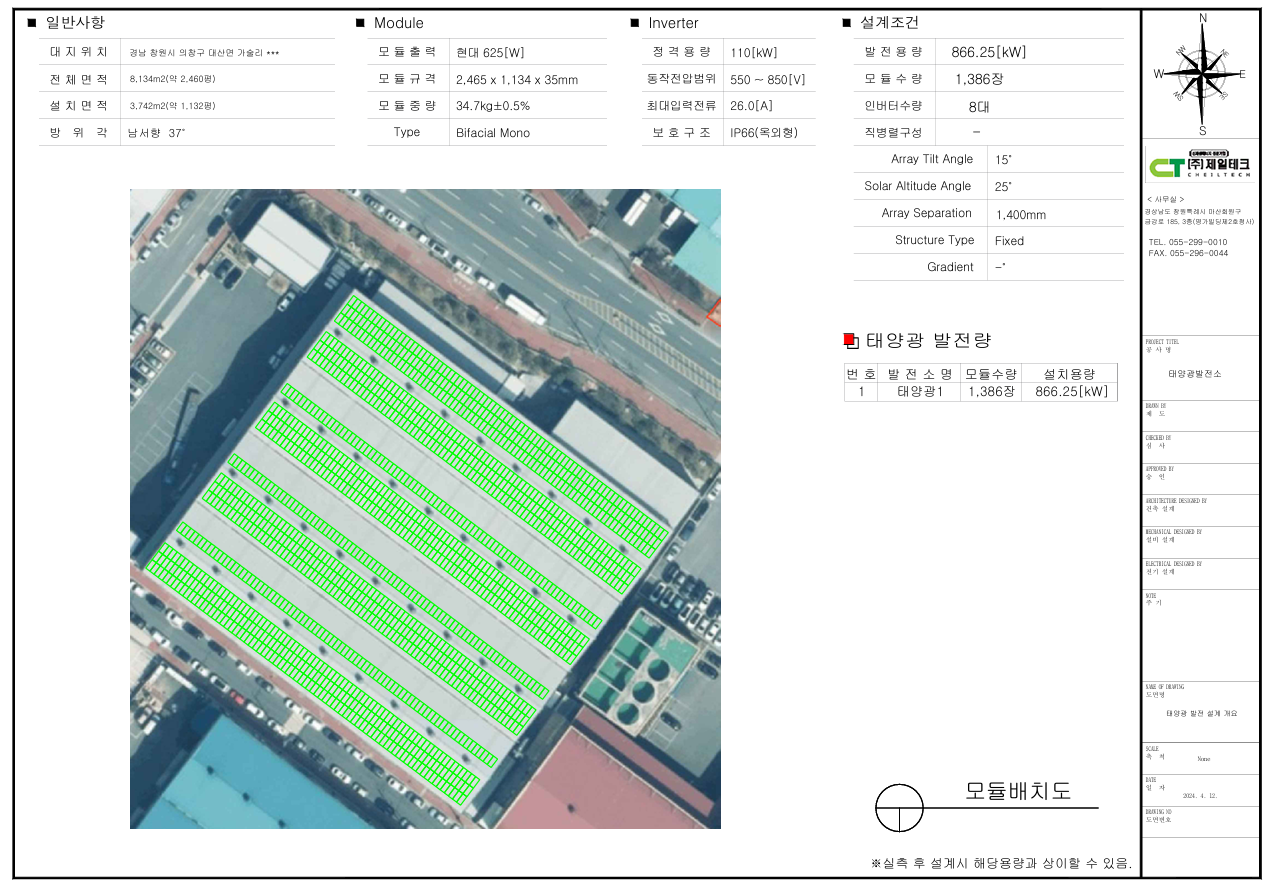The width and height of the screenshot is (1274, 891).
Task: Click the square bullet beside 설계조건 heading
Action: (x=846, y=23)
